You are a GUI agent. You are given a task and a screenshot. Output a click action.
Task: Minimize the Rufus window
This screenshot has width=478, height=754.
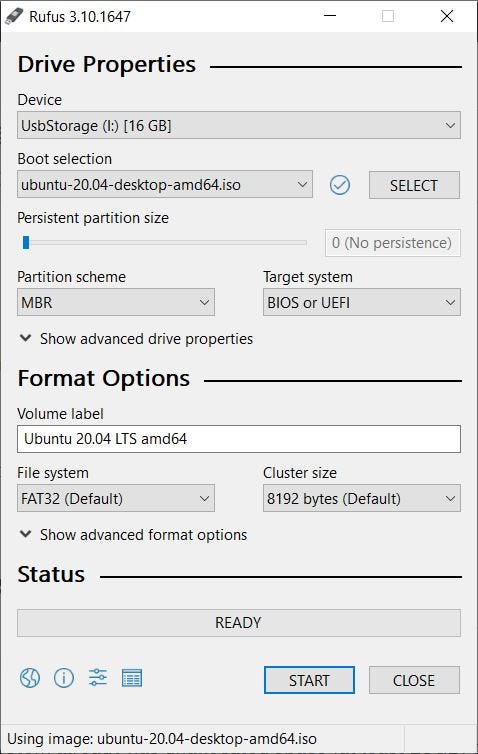pyautogui.click(x=330, y=16)
